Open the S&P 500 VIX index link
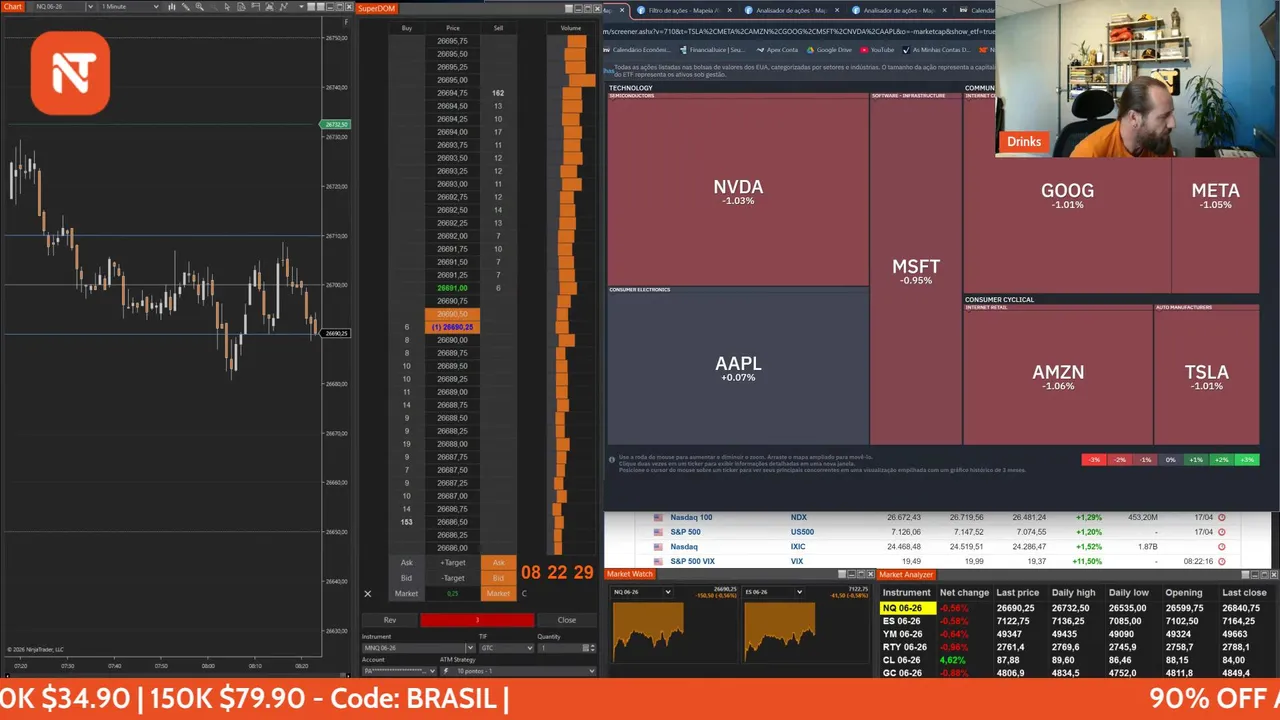The height and width of the screenshot is (720, 1280). [x=692, y=561]
